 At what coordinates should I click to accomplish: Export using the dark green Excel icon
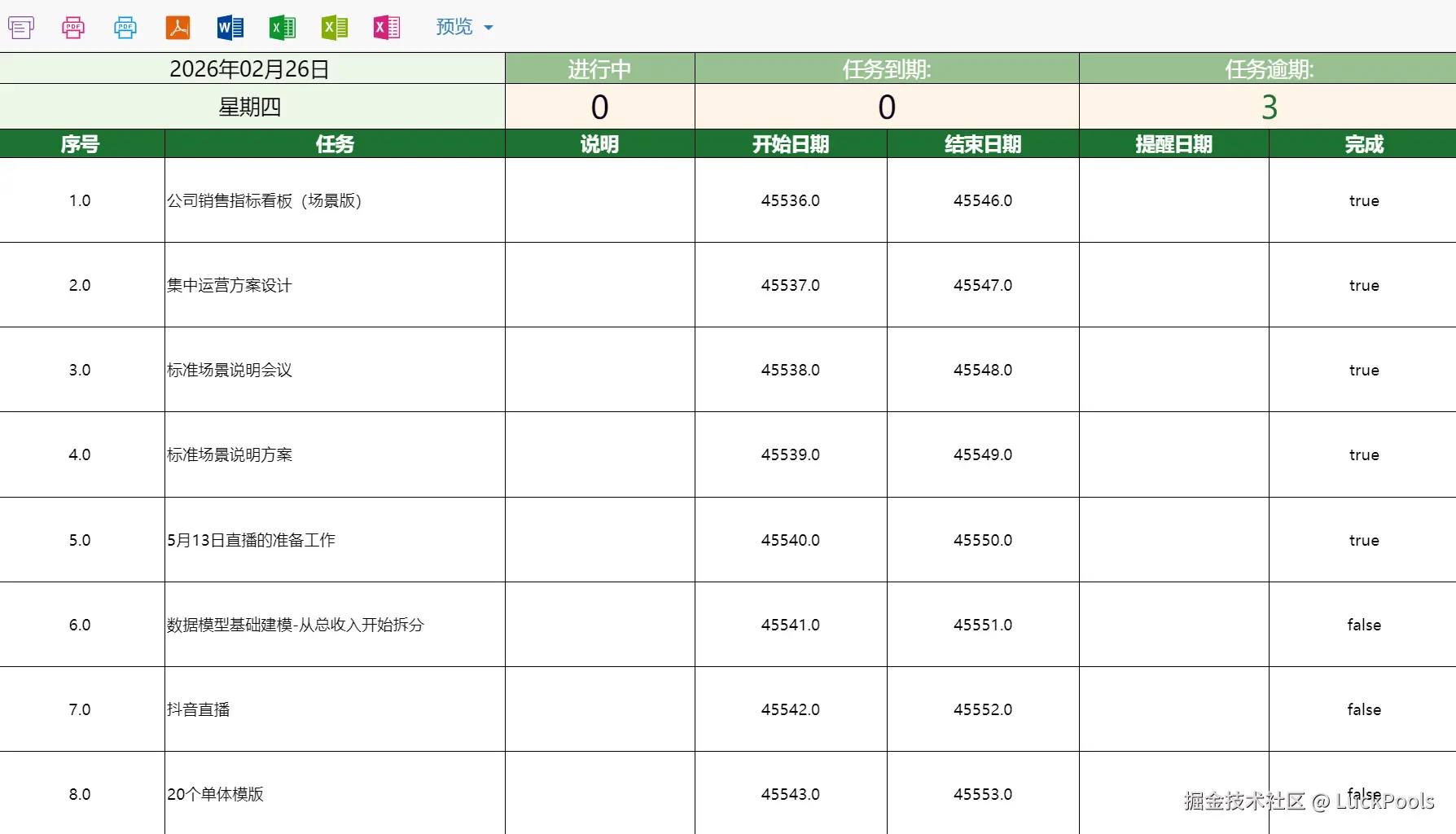(x=282, y=28)
